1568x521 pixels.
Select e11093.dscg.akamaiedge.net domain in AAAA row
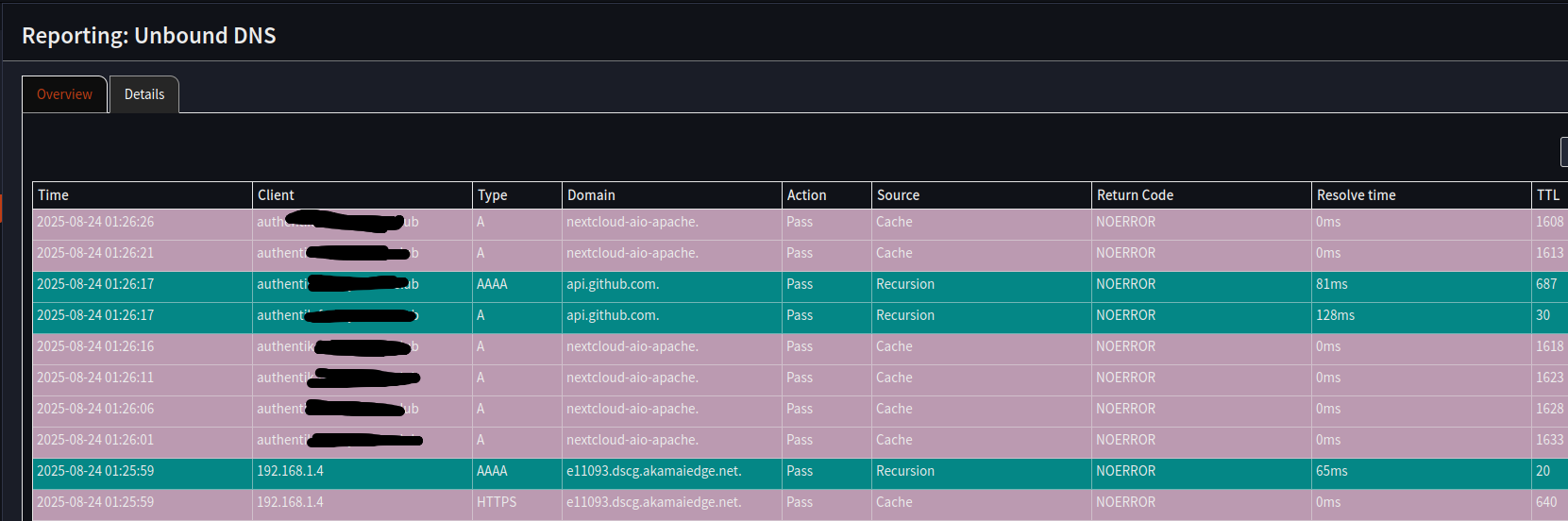654,471
